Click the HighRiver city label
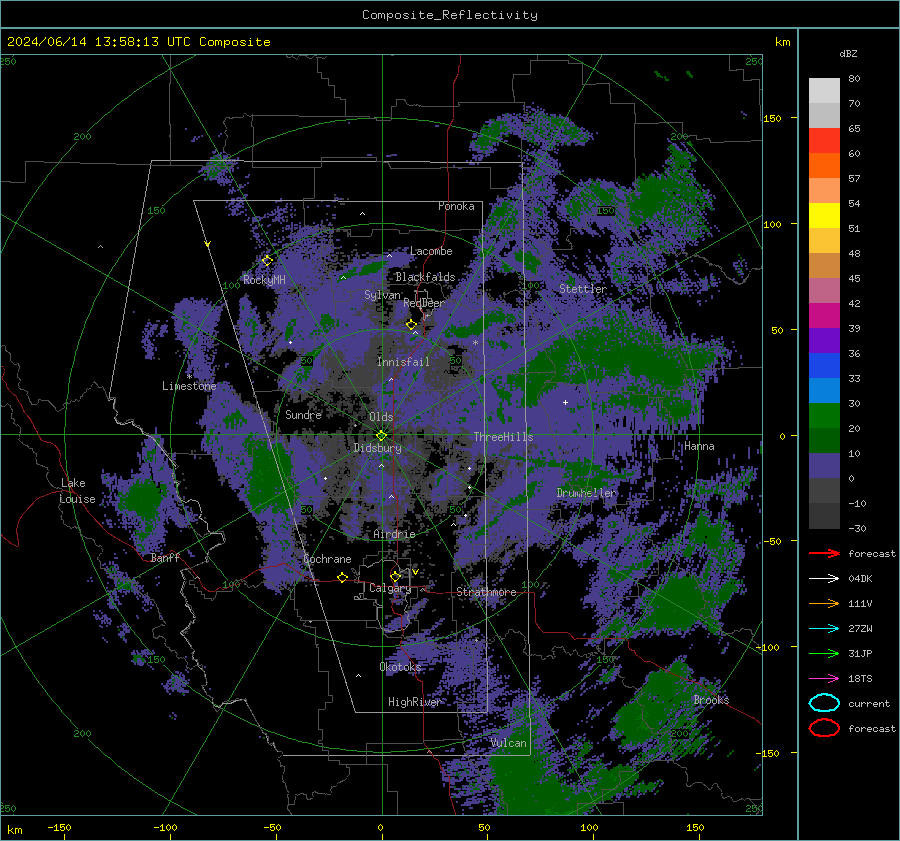Image resolution: width=900 pixels, height=841 pixels. coord(414,702)
